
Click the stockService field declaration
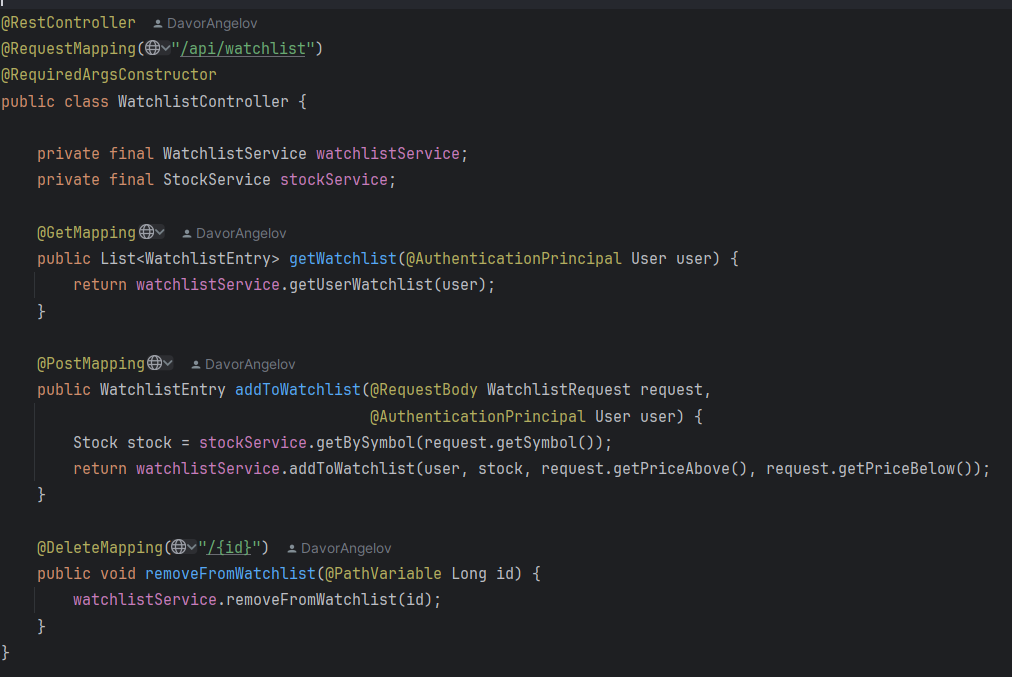[x=334, y=180]
